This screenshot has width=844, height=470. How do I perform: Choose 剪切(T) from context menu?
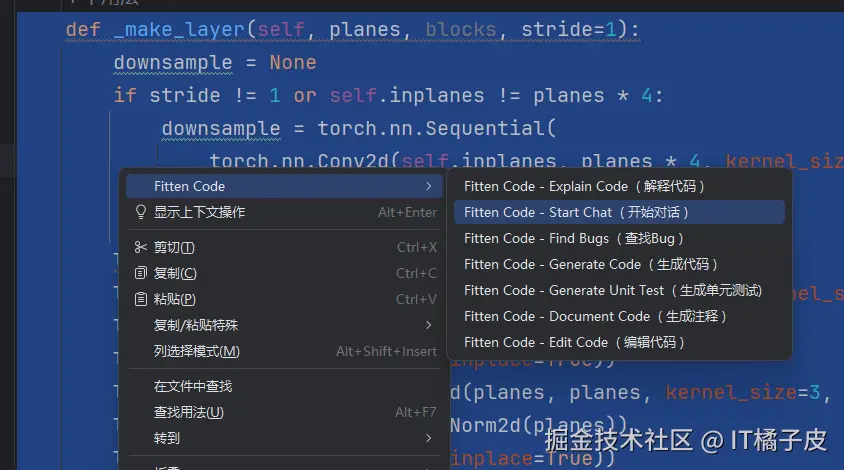click(284, 247)
